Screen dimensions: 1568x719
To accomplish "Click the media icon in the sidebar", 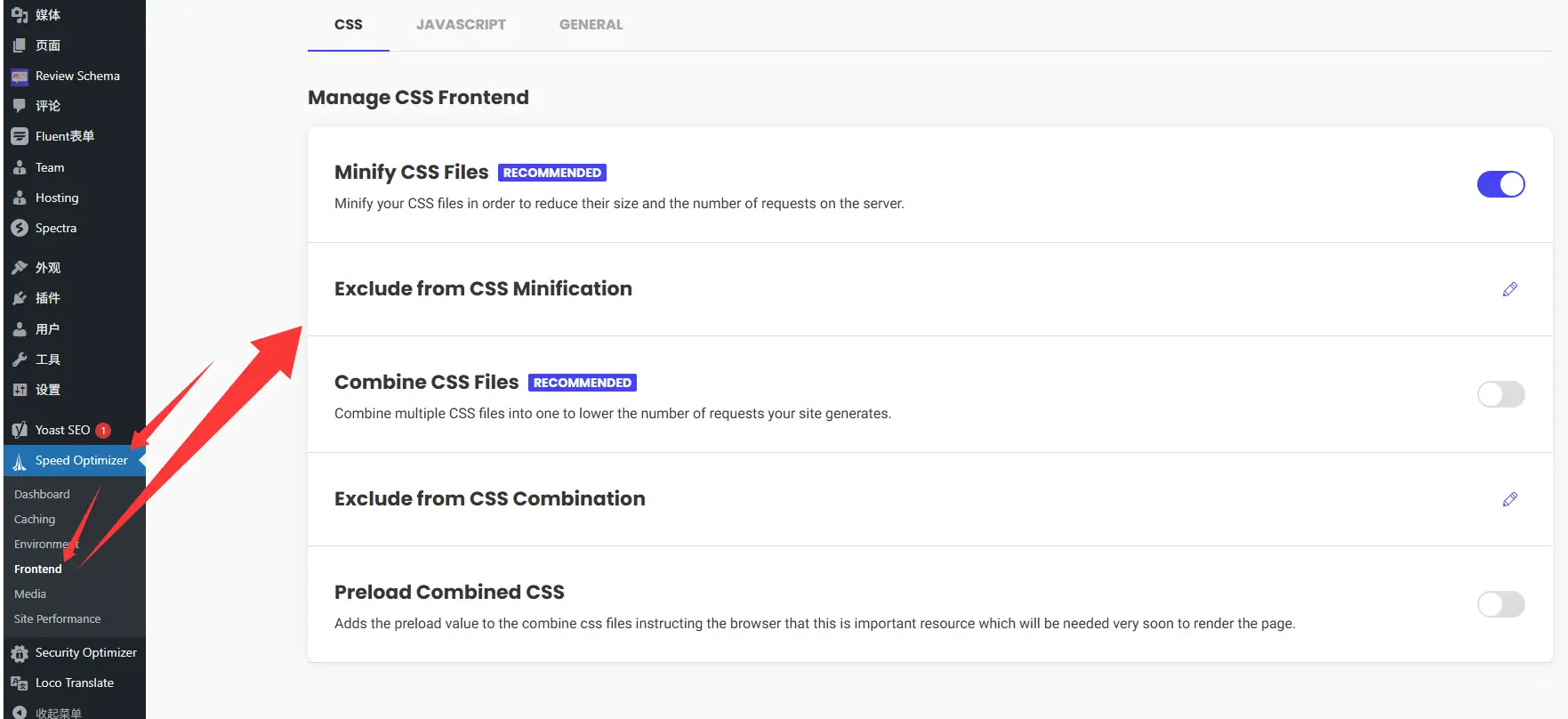I will (20, 15).
